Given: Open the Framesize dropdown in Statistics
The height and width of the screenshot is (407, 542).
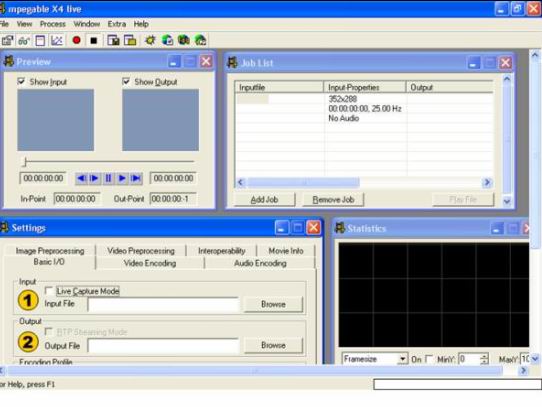Looking at the screenshot, I should pyautogui.click(x=402, y=359).
